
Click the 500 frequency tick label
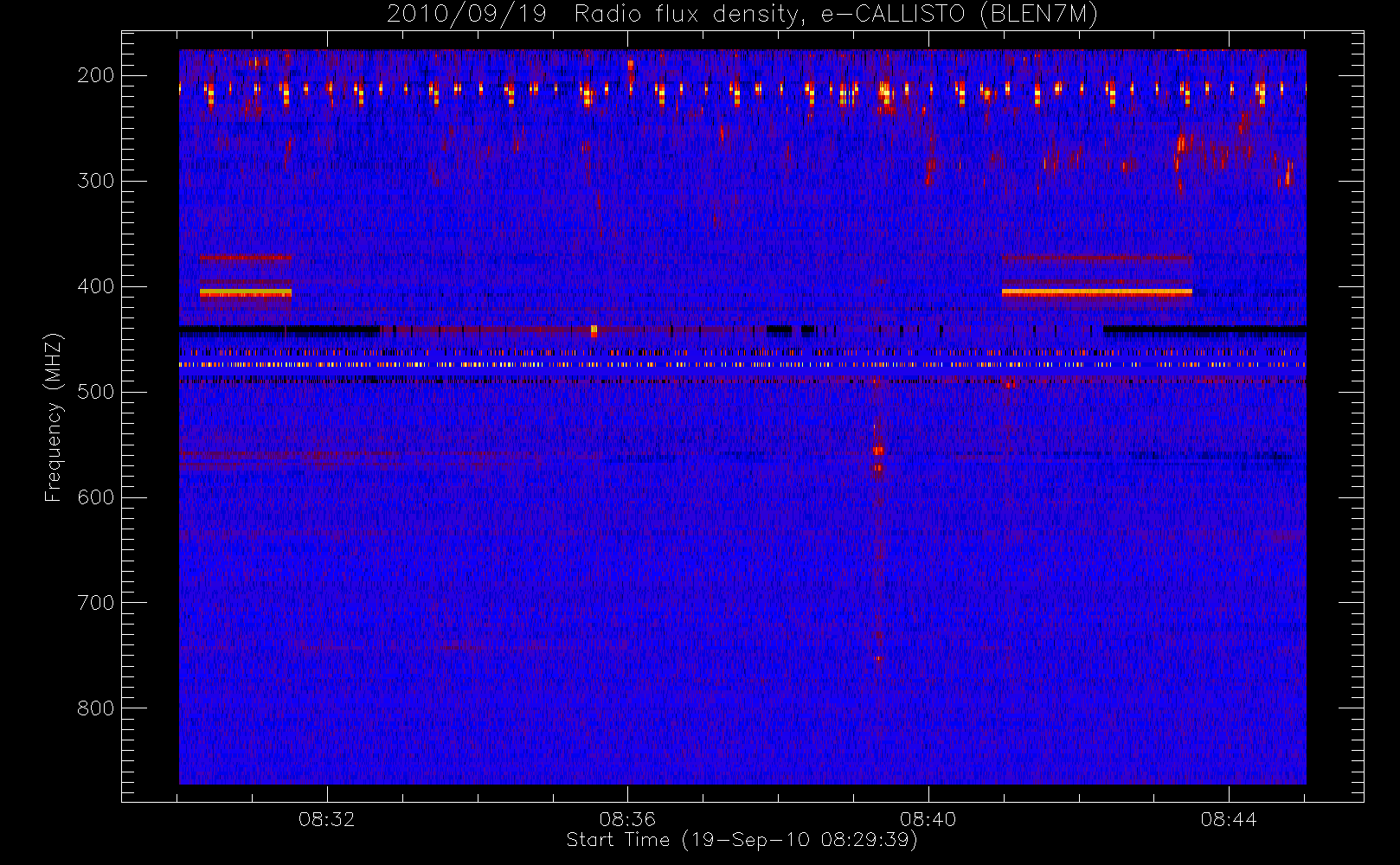(x=95, y=392)
